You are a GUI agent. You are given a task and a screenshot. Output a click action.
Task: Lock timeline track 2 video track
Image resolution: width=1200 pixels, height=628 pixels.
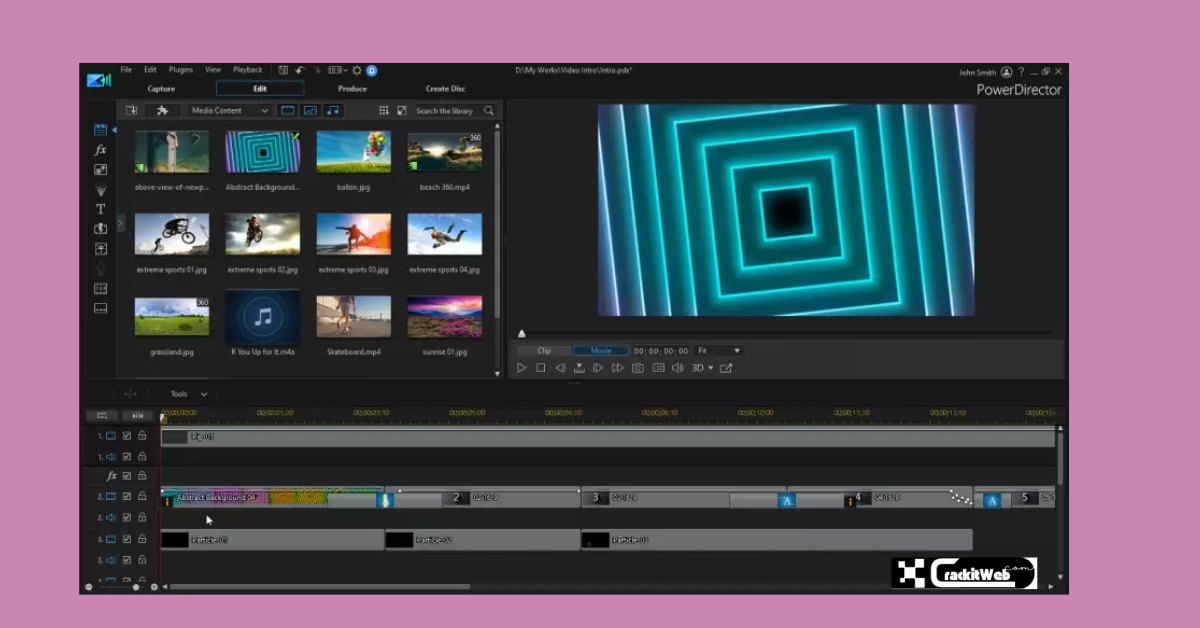point(140,497)
